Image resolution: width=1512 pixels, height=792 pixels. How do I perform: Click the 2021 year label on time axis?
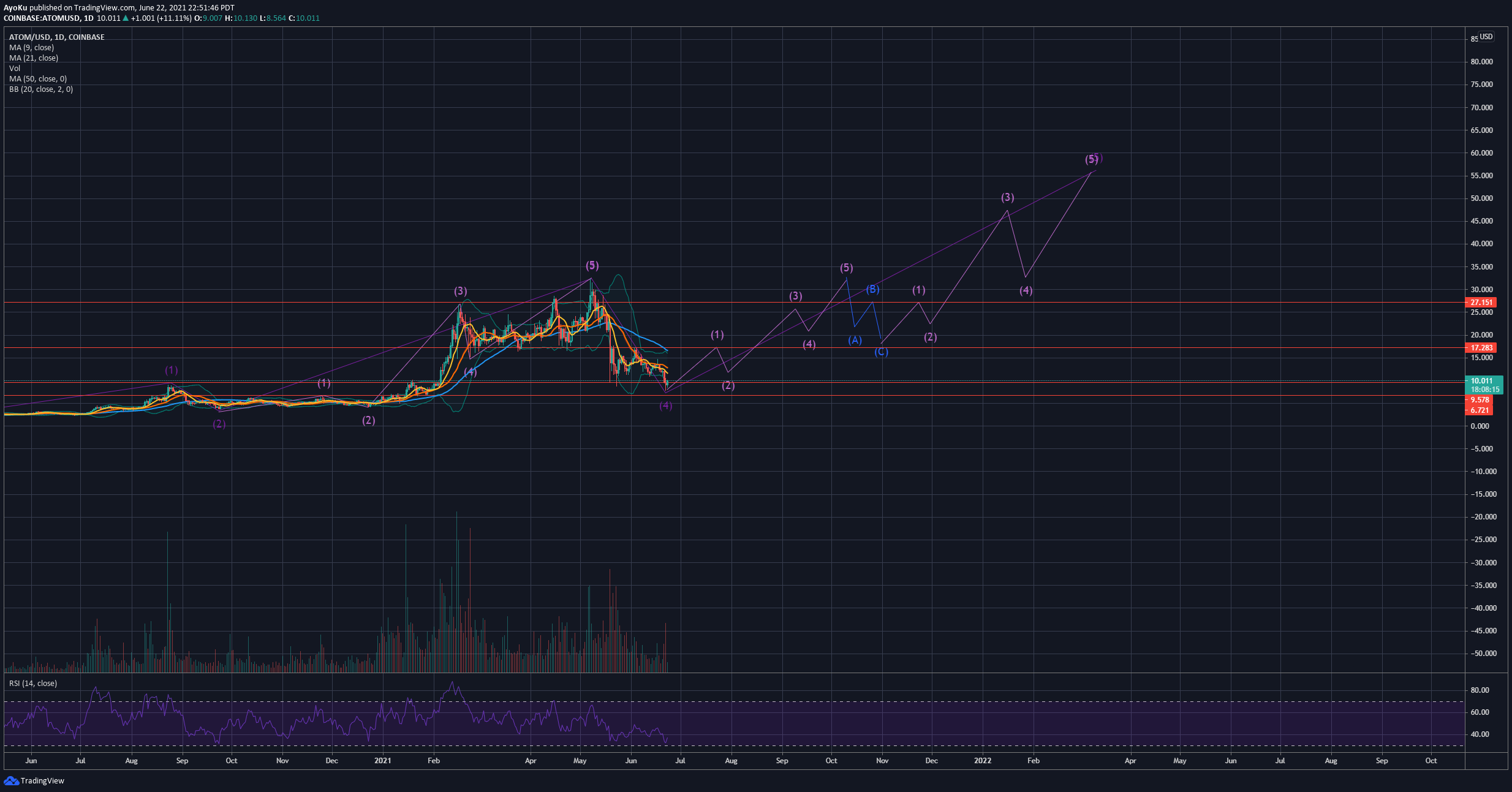(x=382, y=761)
